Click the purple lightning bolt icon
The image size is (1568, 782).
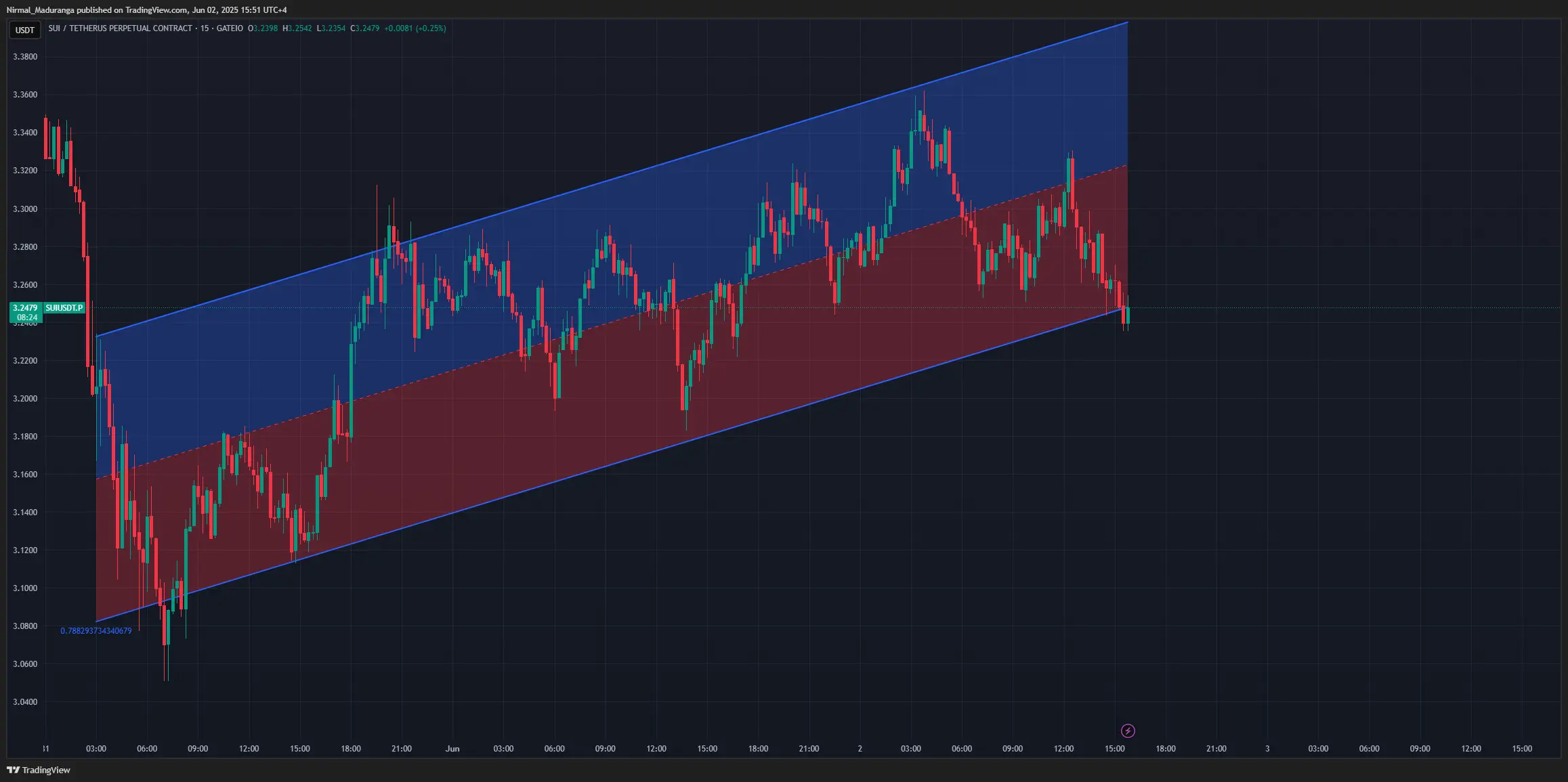[1128, 731]
